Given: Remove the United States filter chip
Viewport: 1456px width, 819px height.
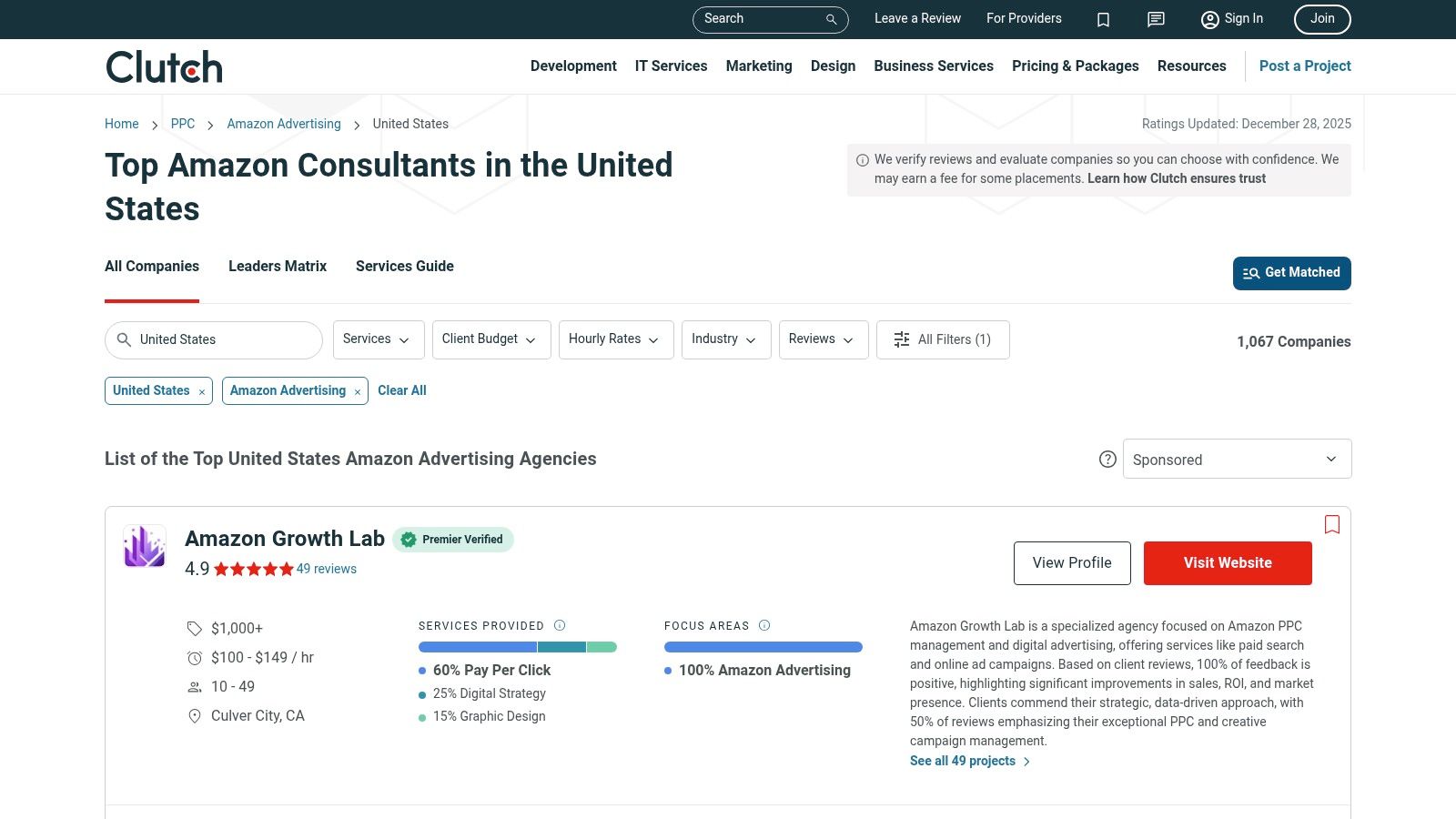Looking at the screenshot, I should (202, 391).
